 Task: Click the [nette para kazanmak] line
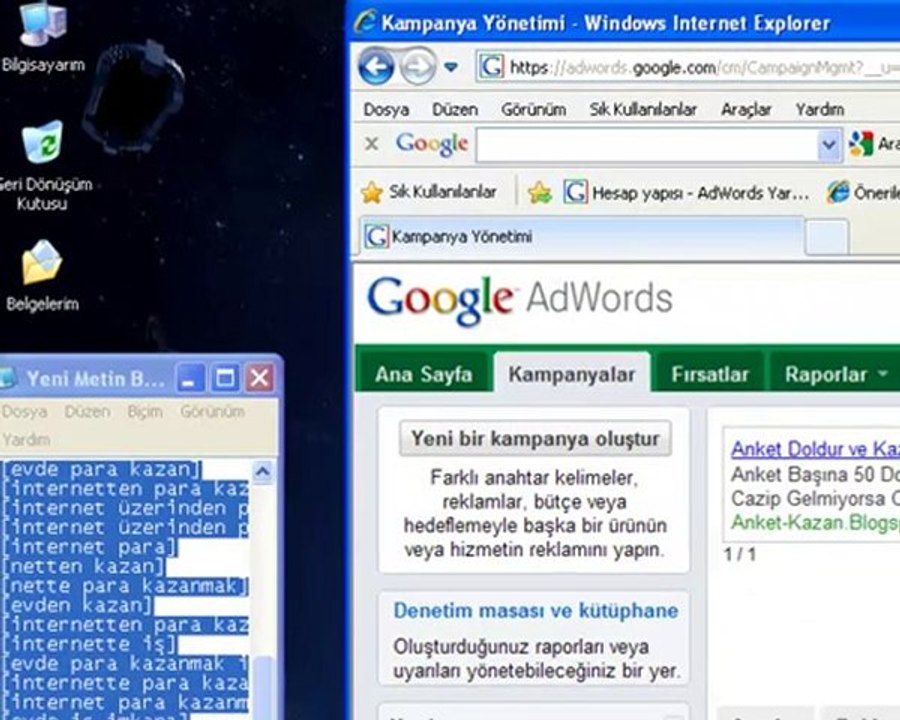point(125,586)
